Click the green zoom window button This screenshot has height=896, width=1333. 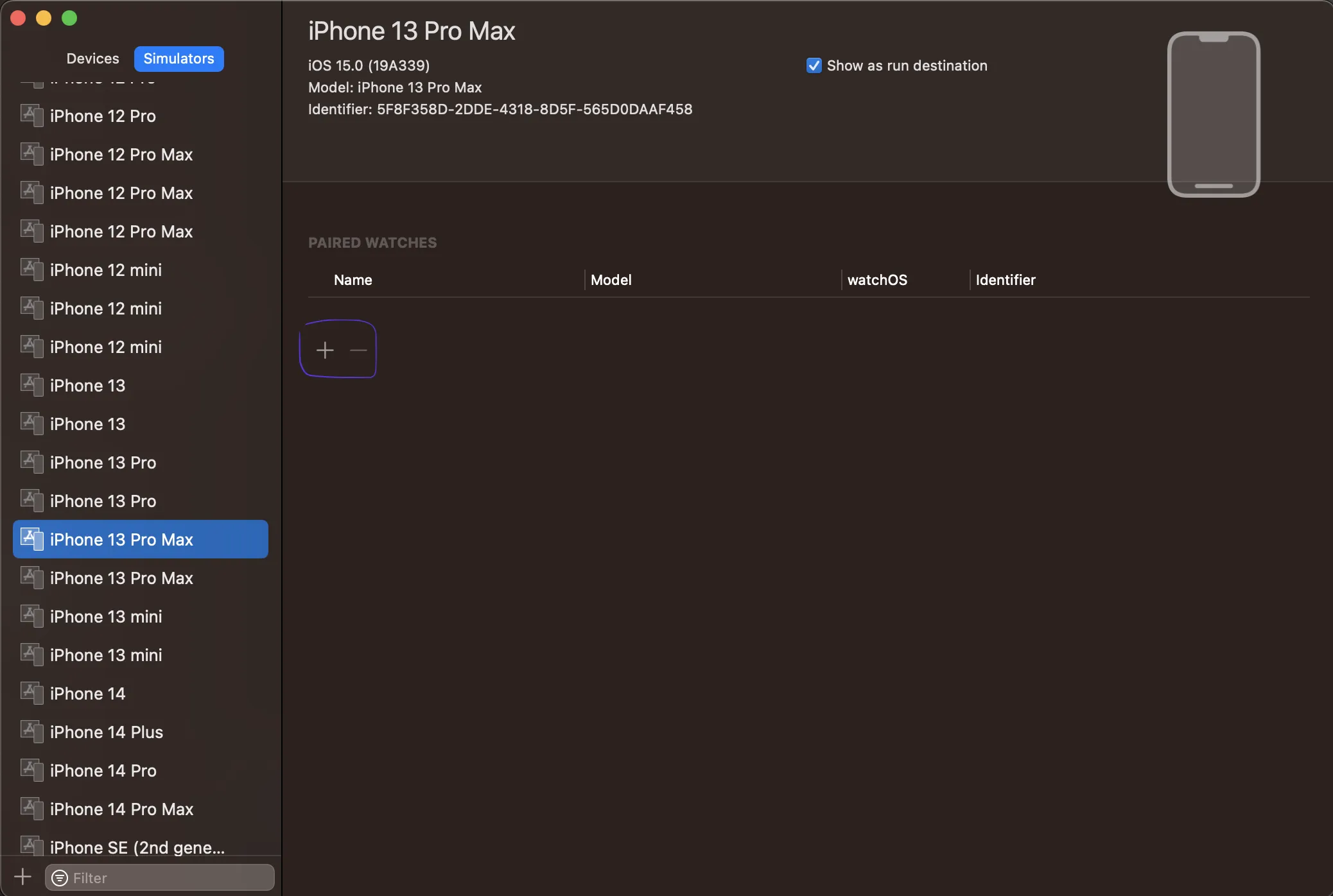[x=69, y=18]
